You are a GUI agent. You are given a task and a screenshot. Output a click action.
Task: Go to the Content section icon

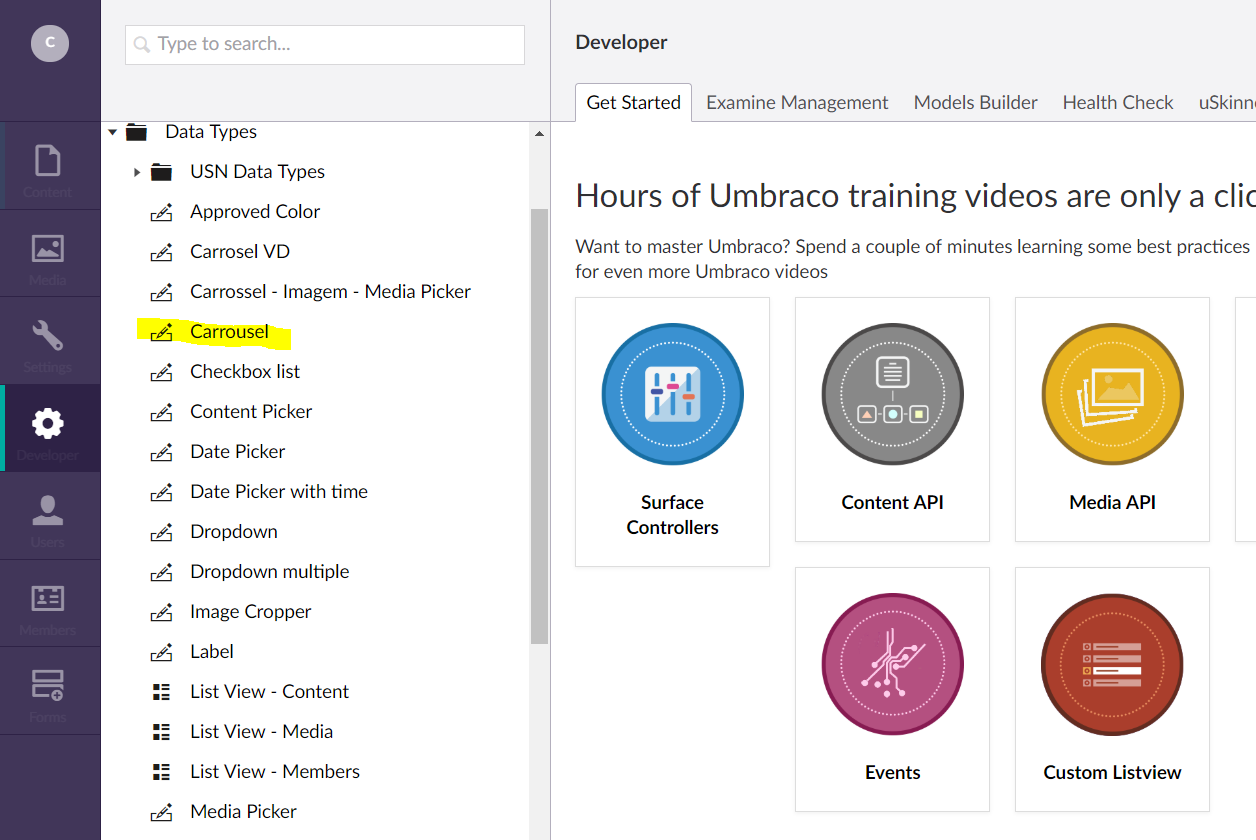(x=48, y=160)
